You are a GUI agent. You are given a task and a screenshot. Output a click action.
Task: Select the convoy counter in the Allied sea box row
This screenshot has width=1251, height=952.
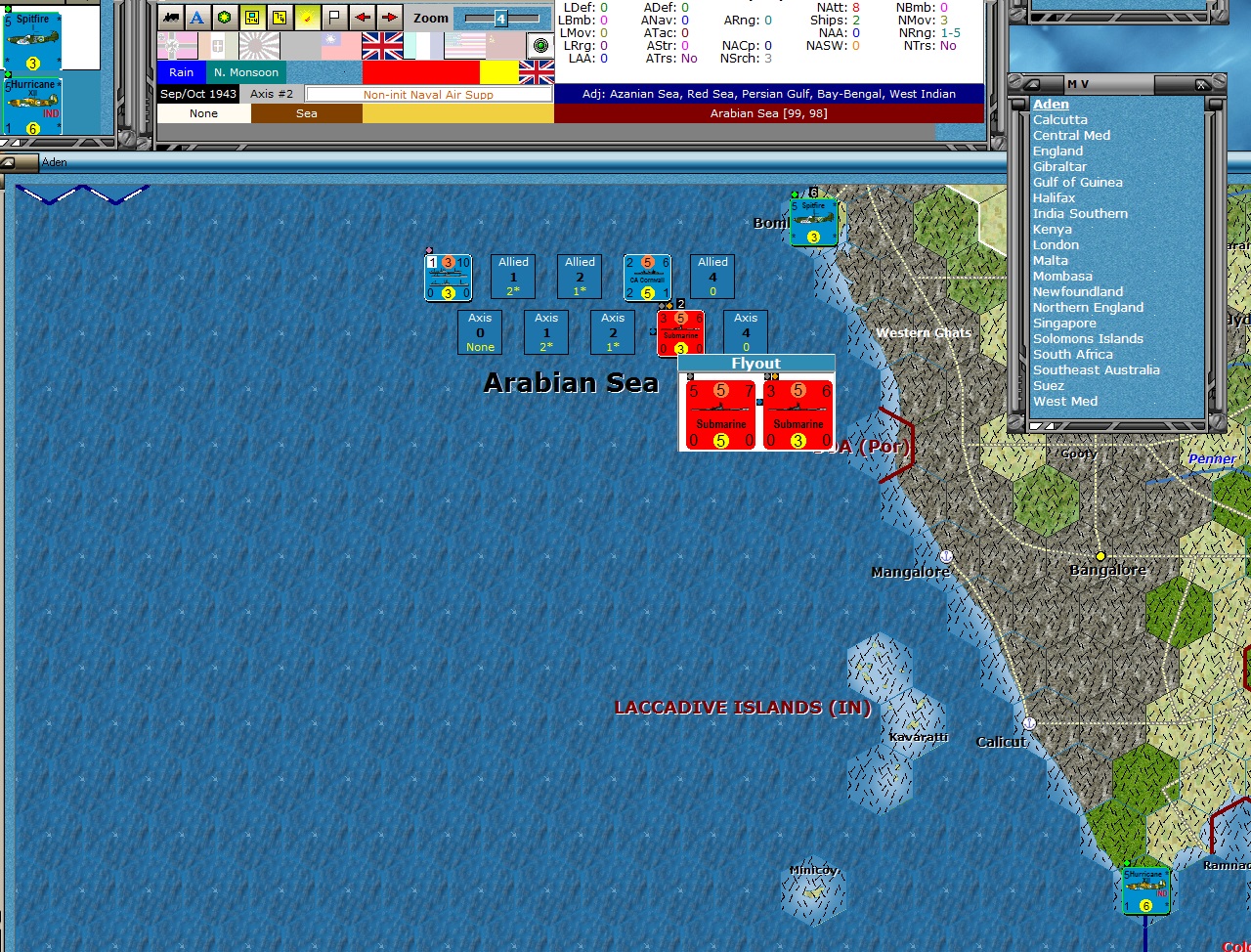point(448,278)
